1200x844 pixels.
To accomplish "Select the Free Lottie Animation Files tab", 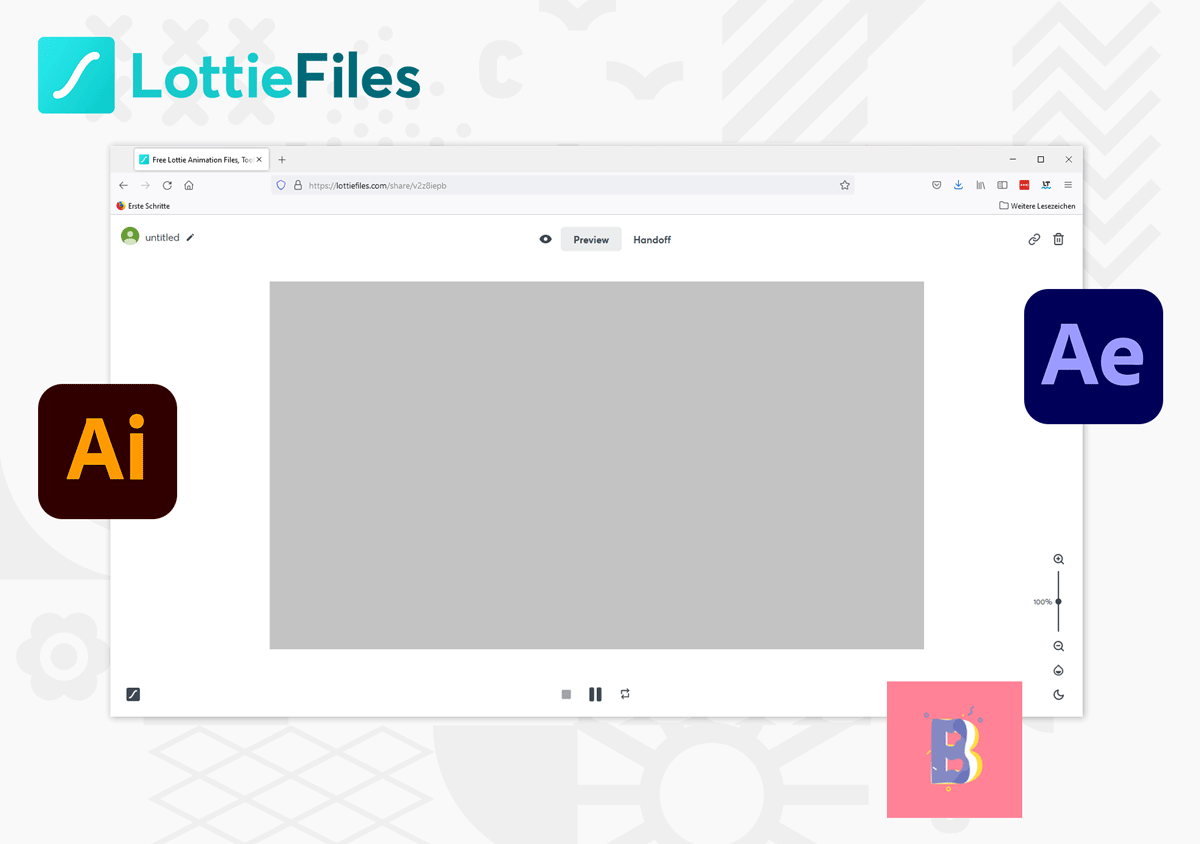I will [202, 160].
